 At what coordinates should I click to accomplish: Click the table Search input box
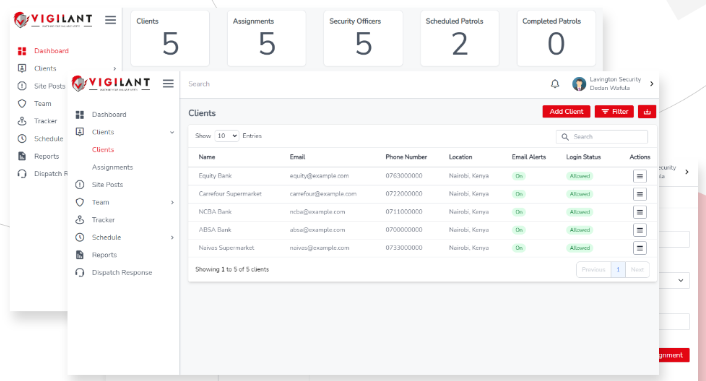click(602, 136)
